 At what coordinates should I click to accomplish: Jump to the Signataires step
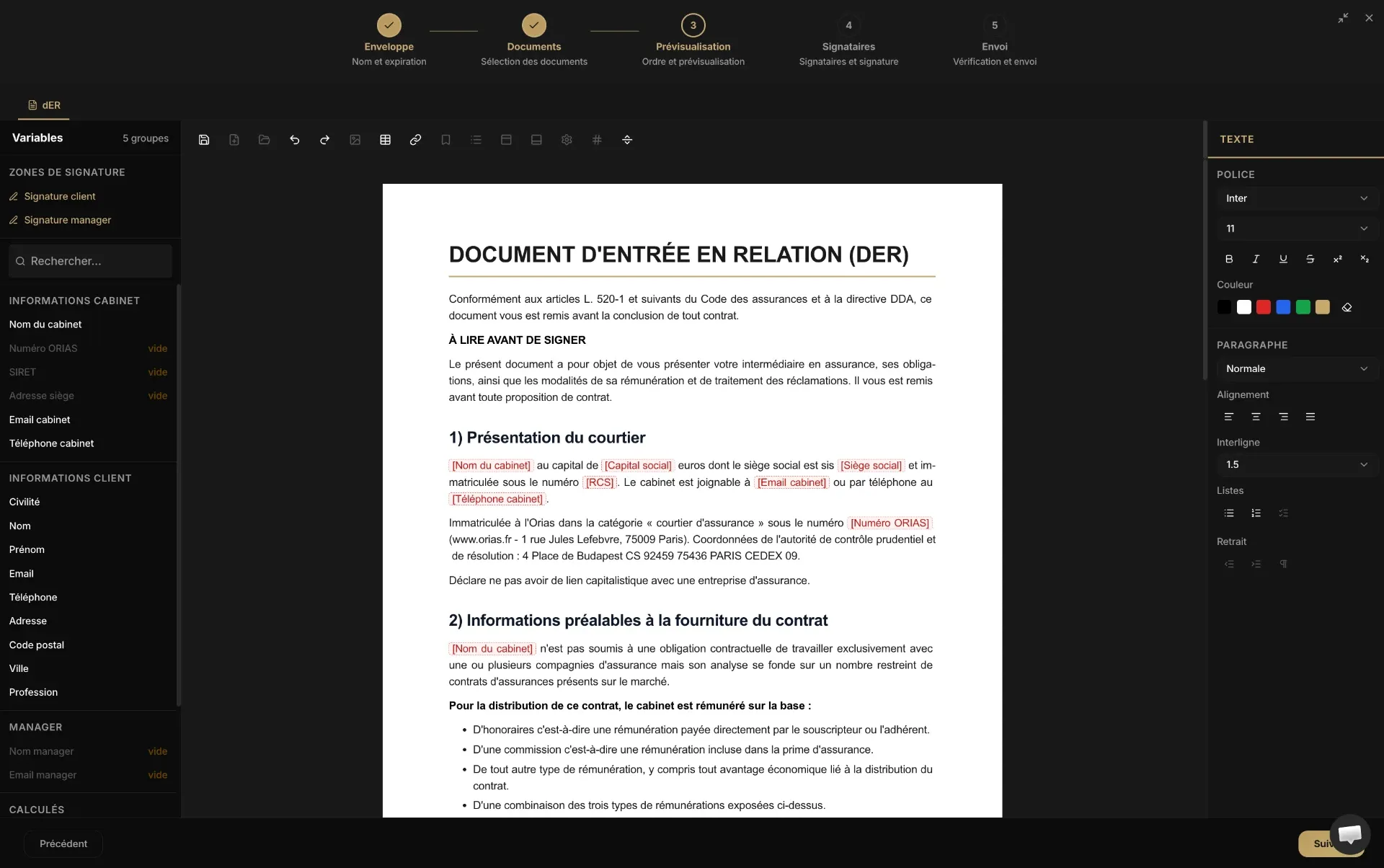pyautogui.click(x=848, y=40)
